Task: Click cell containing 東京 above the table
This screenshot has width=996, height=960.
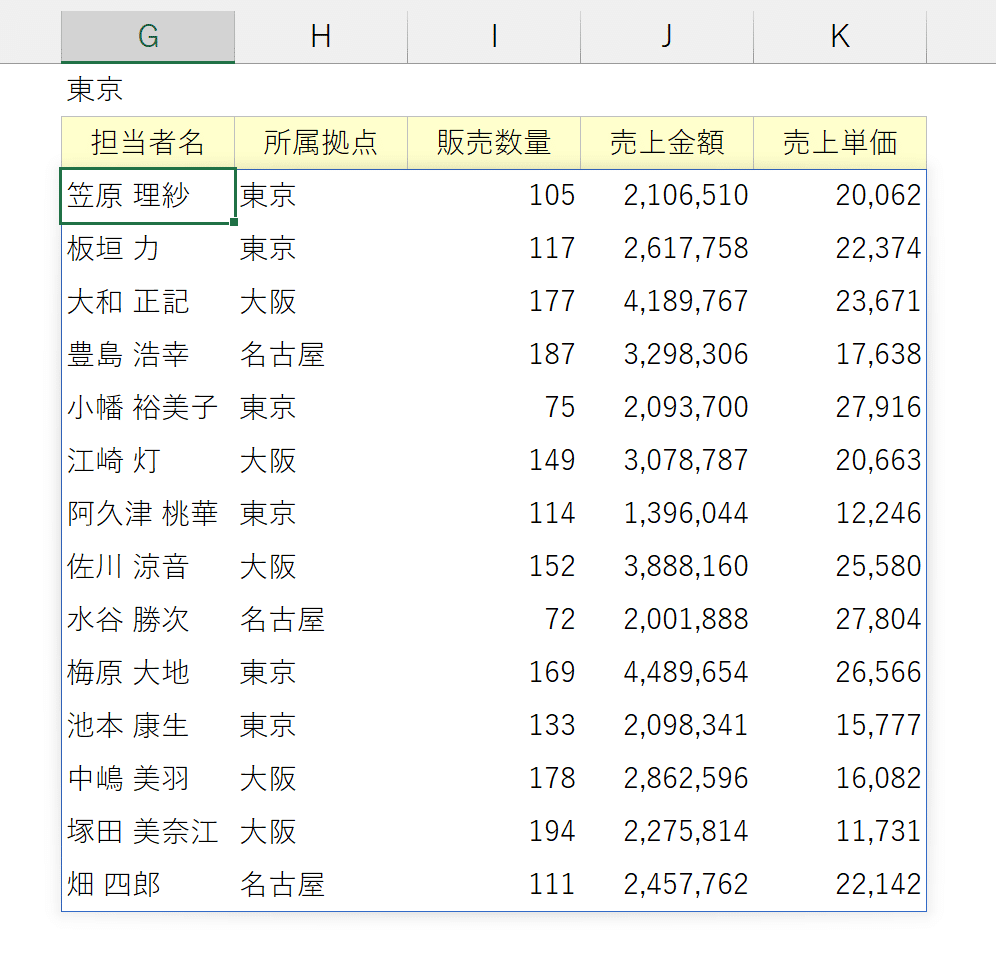Action: (148, 90)
